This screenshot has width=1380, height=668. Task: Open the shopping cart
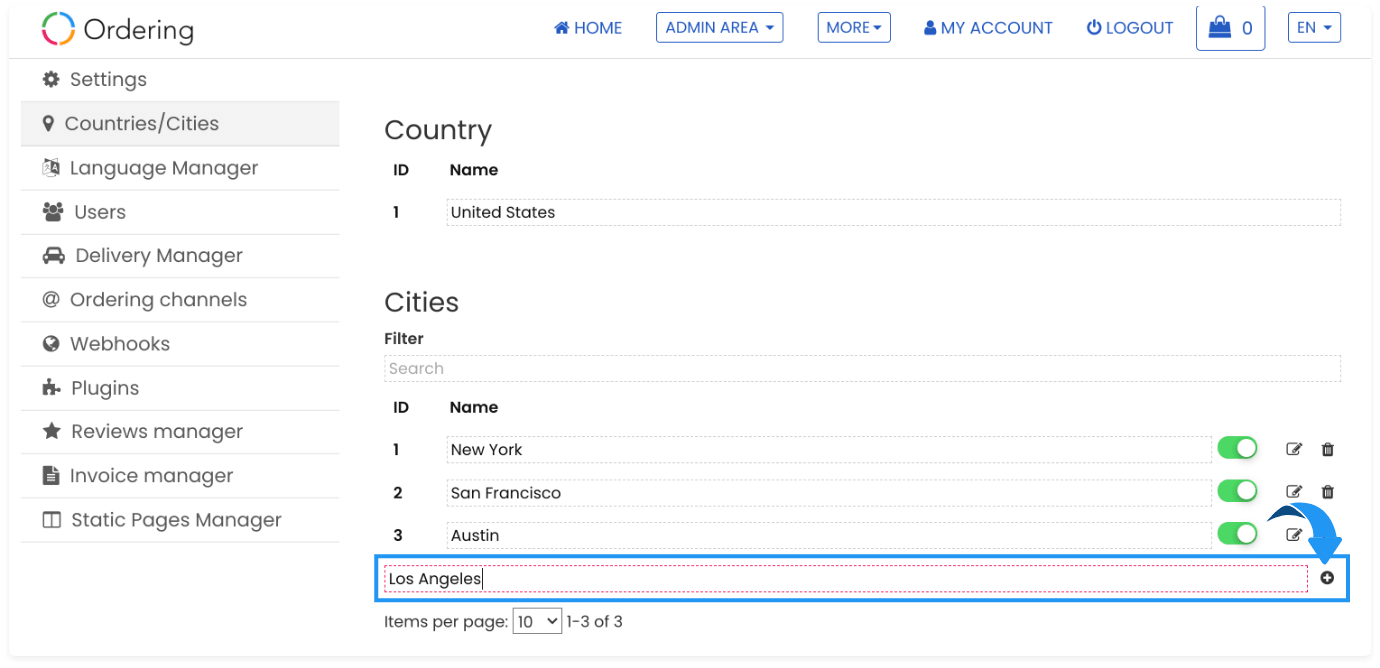click(1230, 28)
